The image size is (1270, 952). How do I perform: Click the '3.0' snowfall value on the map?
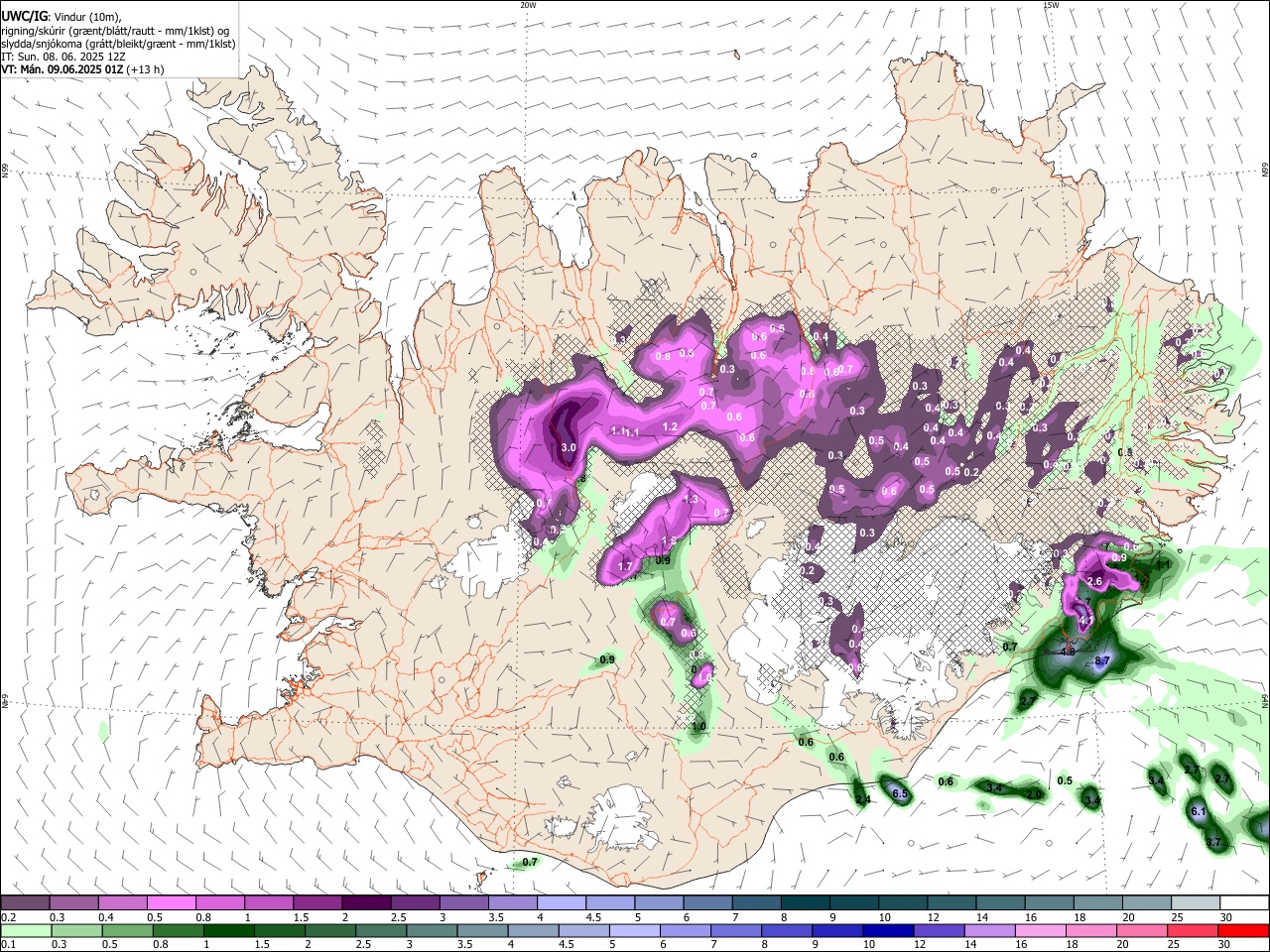569,448
